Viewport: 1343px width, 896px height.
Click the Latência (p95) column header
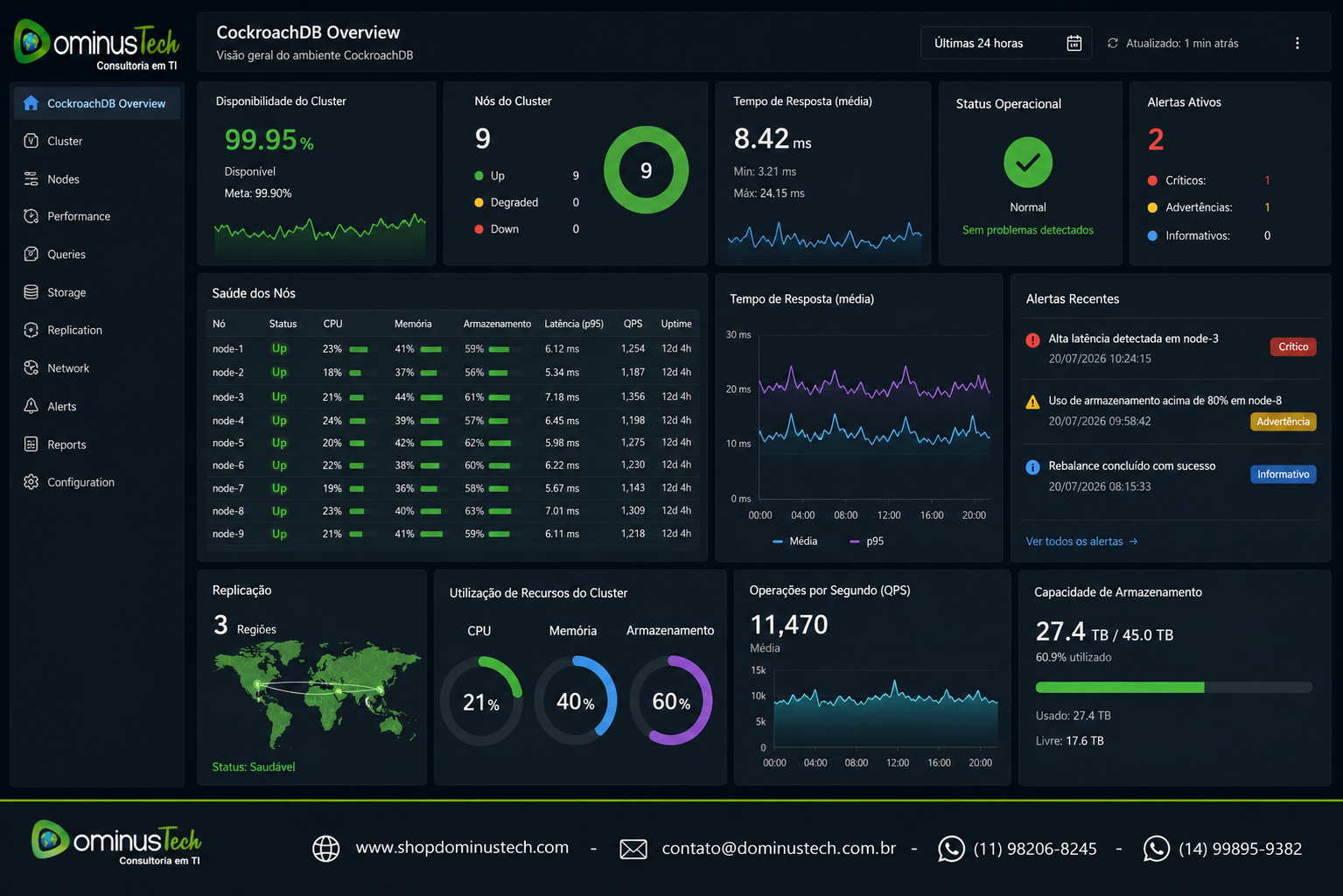pos(574,324)
